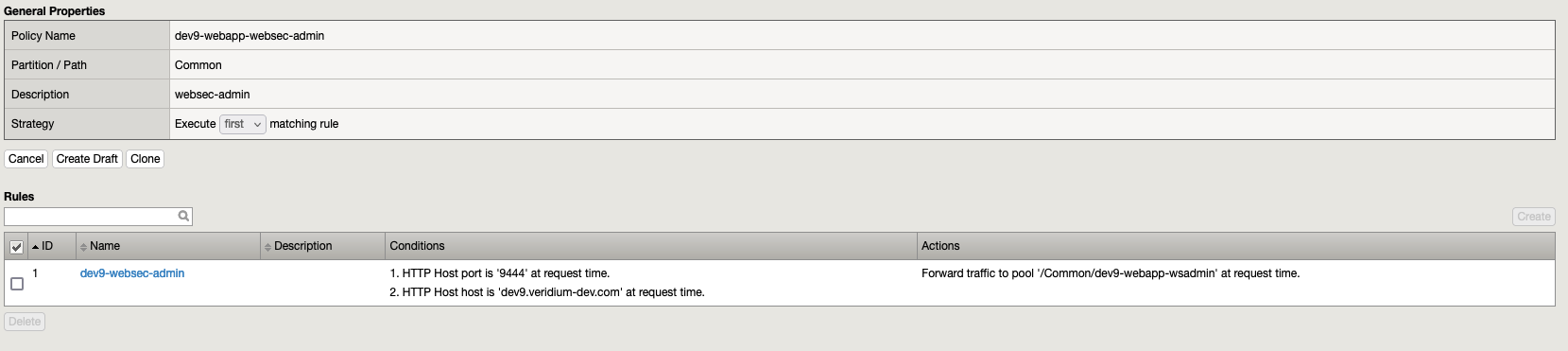Viewport: 1568px width, 351px height.
Task: Click the Create button above the rules table
Action: coord(1534,217)
